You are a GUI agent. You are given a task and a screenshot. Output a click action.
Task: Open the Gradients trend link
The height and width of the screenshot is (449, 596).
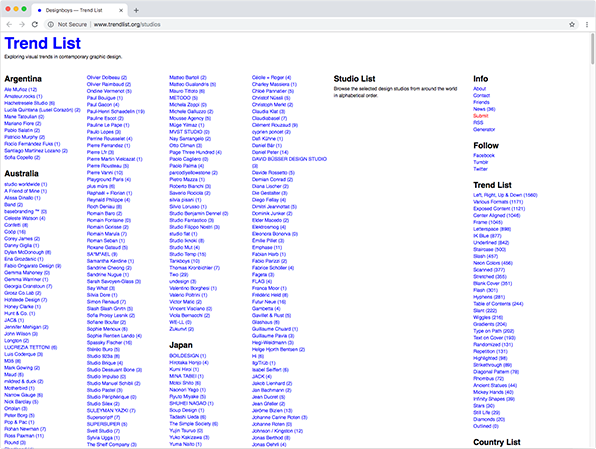click(490, 324)
